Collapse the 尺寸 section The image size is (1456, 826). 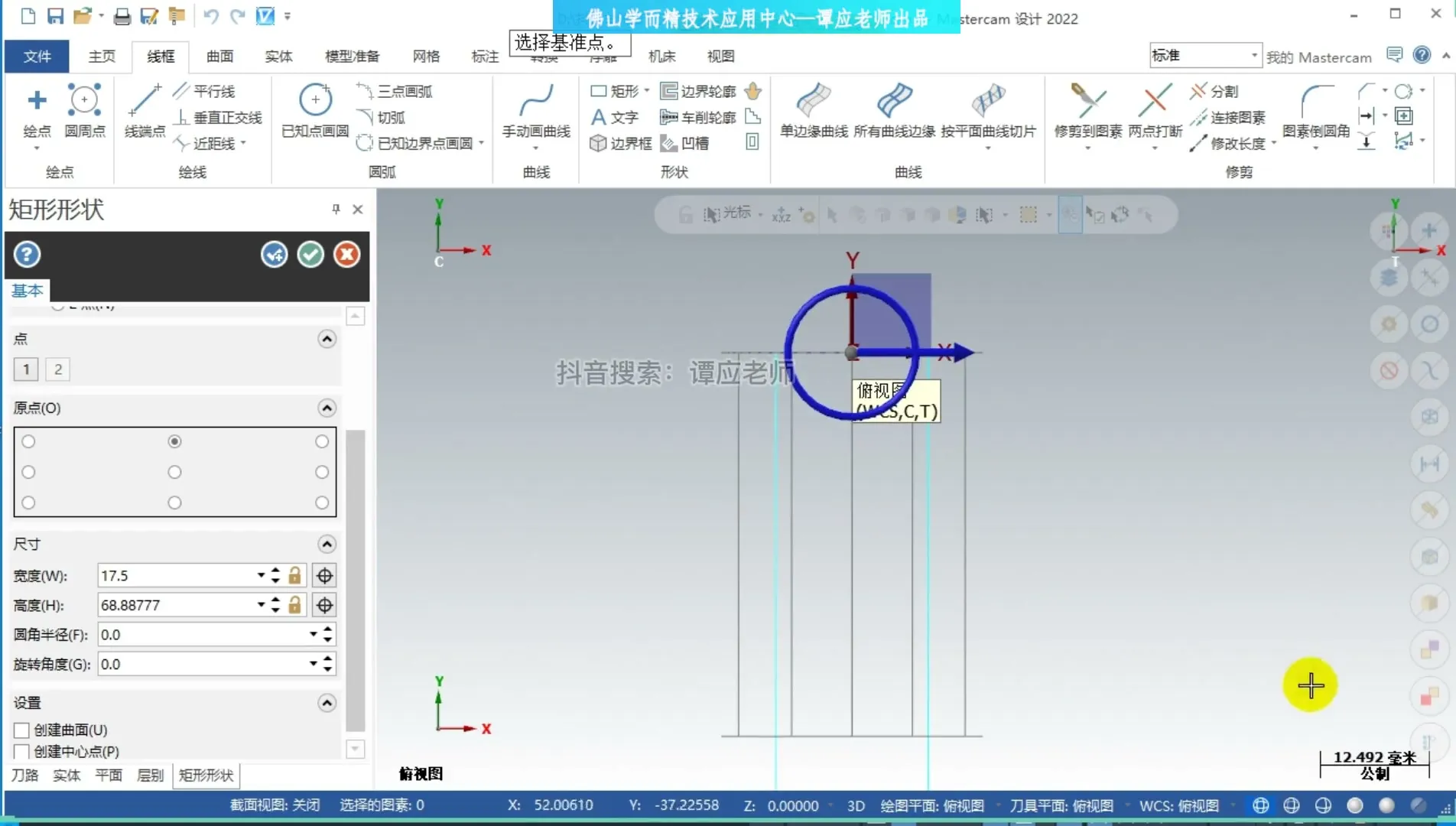(327, 544)
